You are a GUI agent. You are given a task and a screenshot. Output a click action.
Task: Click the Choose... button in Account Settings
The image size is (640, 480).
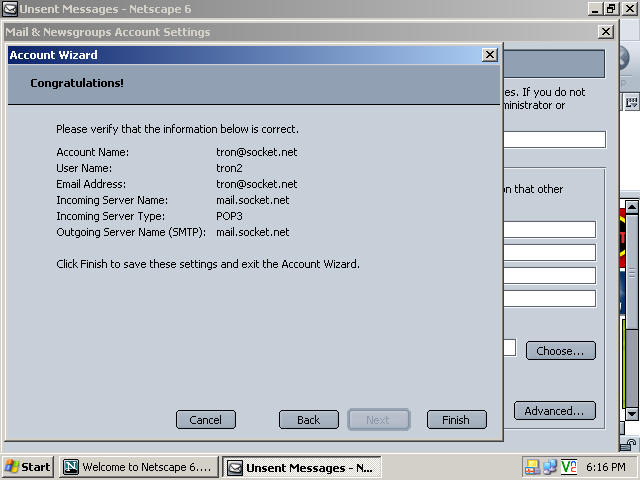[560, 351]
